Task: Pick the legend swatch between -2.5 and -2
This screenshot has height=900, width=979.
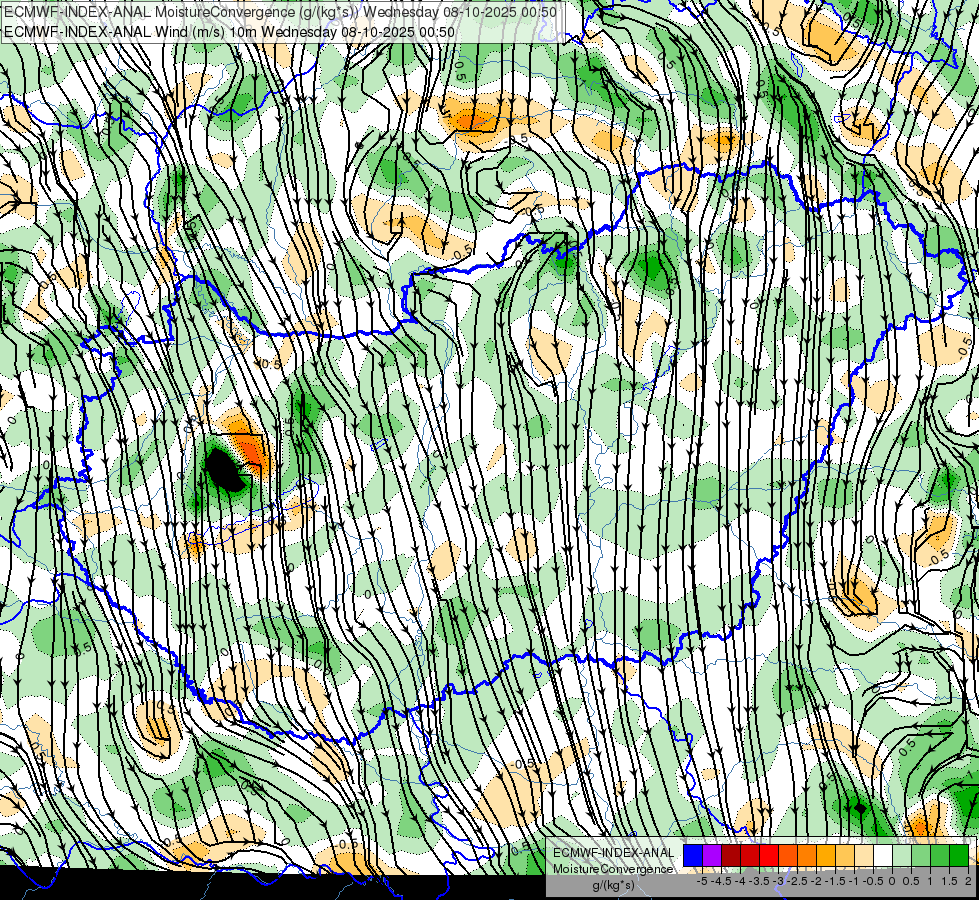Action: pyautogui.click(x=807, y=856)
